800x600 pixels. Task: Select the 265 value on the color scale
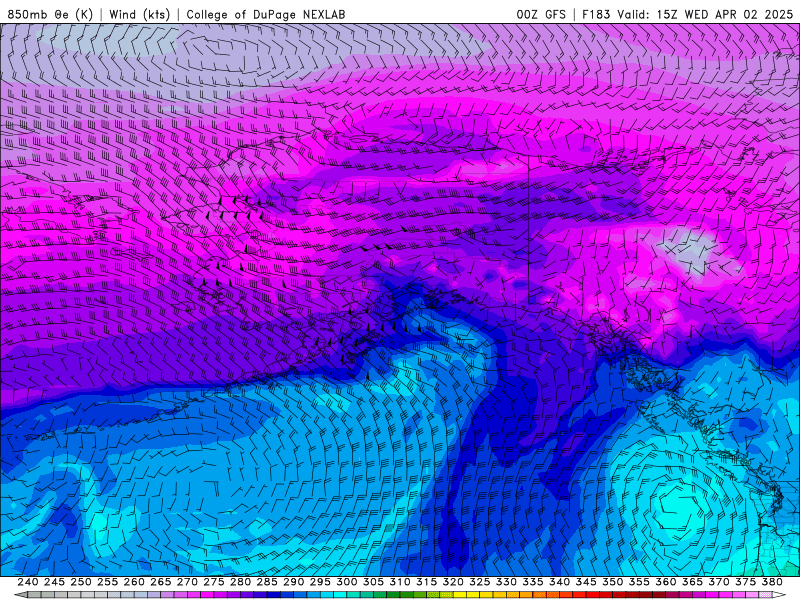coord(161,582)
